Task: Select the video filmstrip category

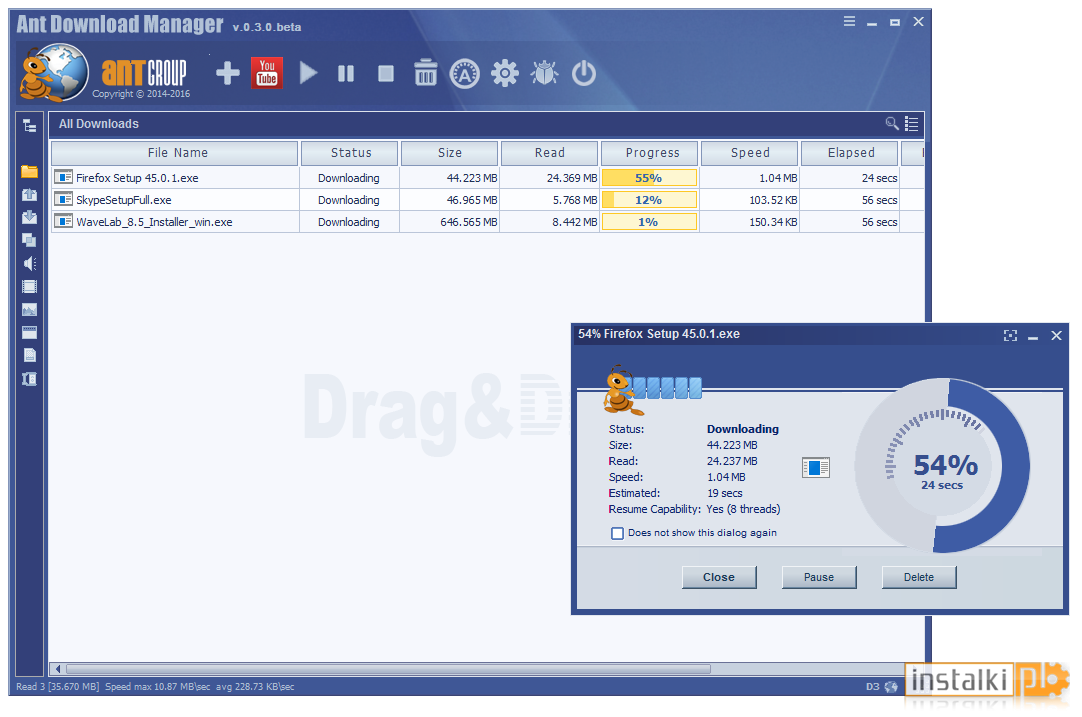Action: pos(29,286)
